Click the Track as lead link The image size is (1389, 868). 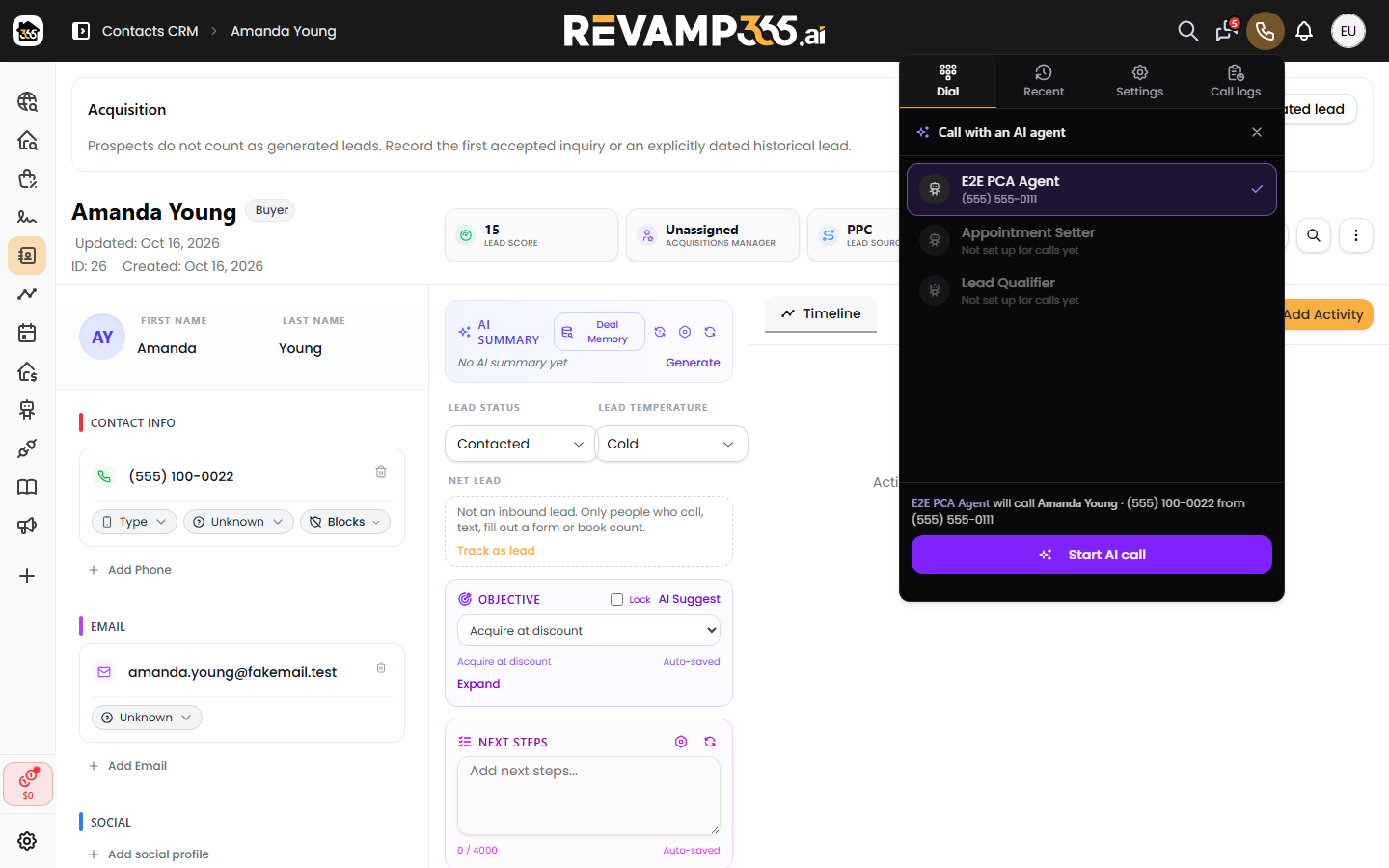click(496, 551)
